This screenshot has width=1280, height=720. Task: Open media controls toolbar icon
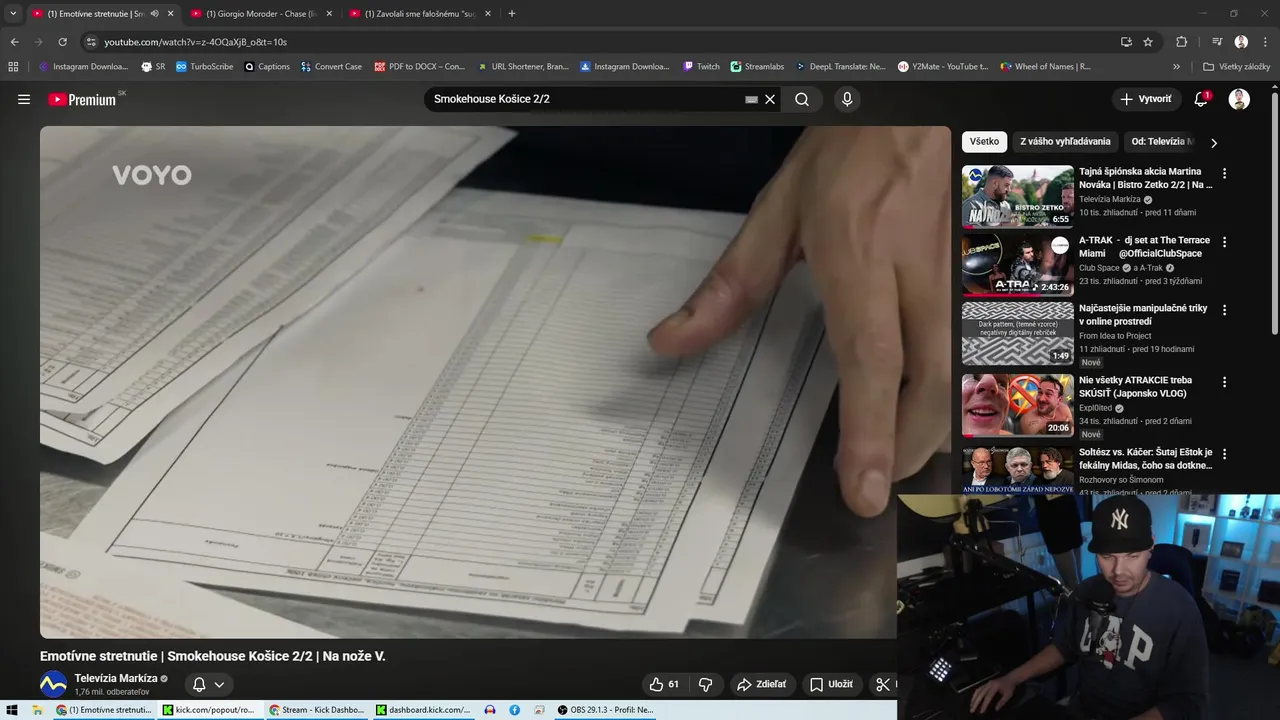[1217, 42]
